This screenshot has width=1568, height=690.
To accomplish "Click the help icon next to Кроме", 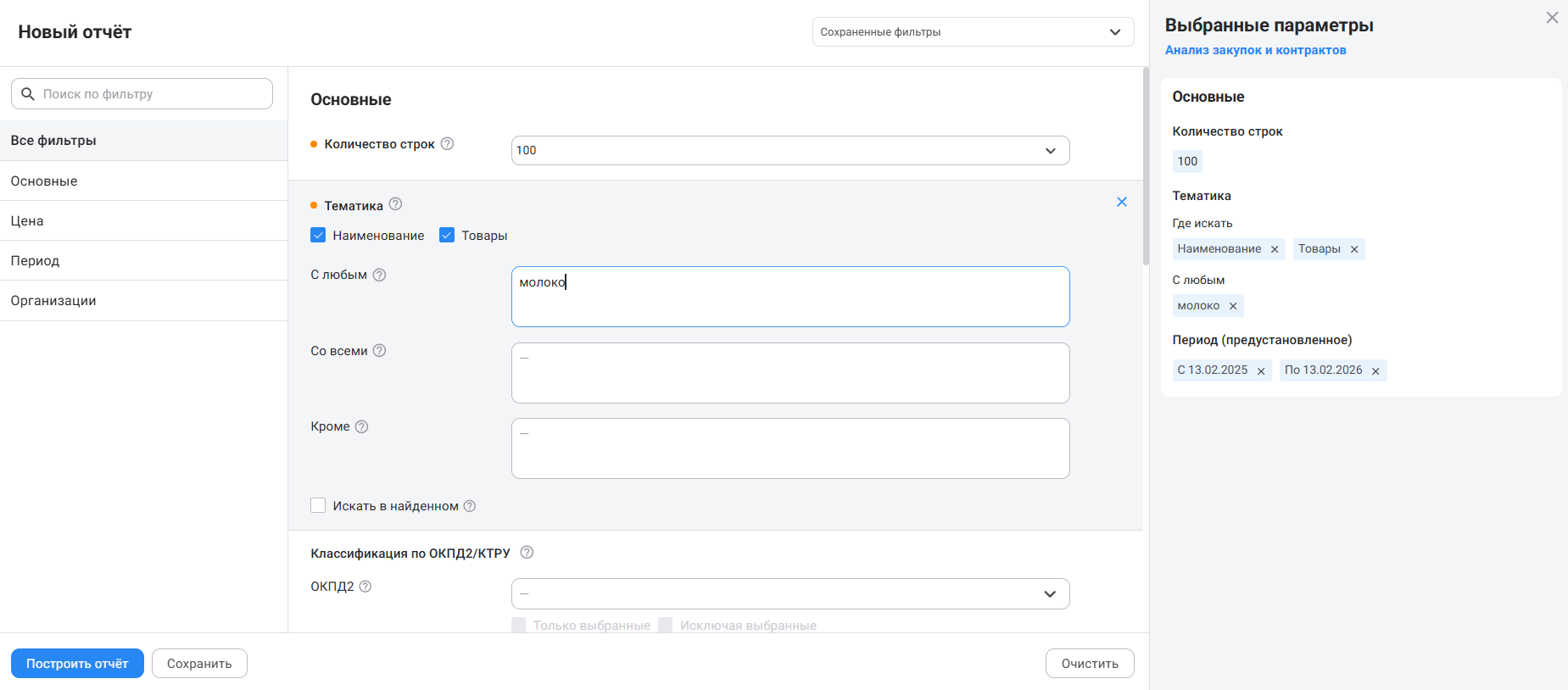I will click(x=361, y=426).
